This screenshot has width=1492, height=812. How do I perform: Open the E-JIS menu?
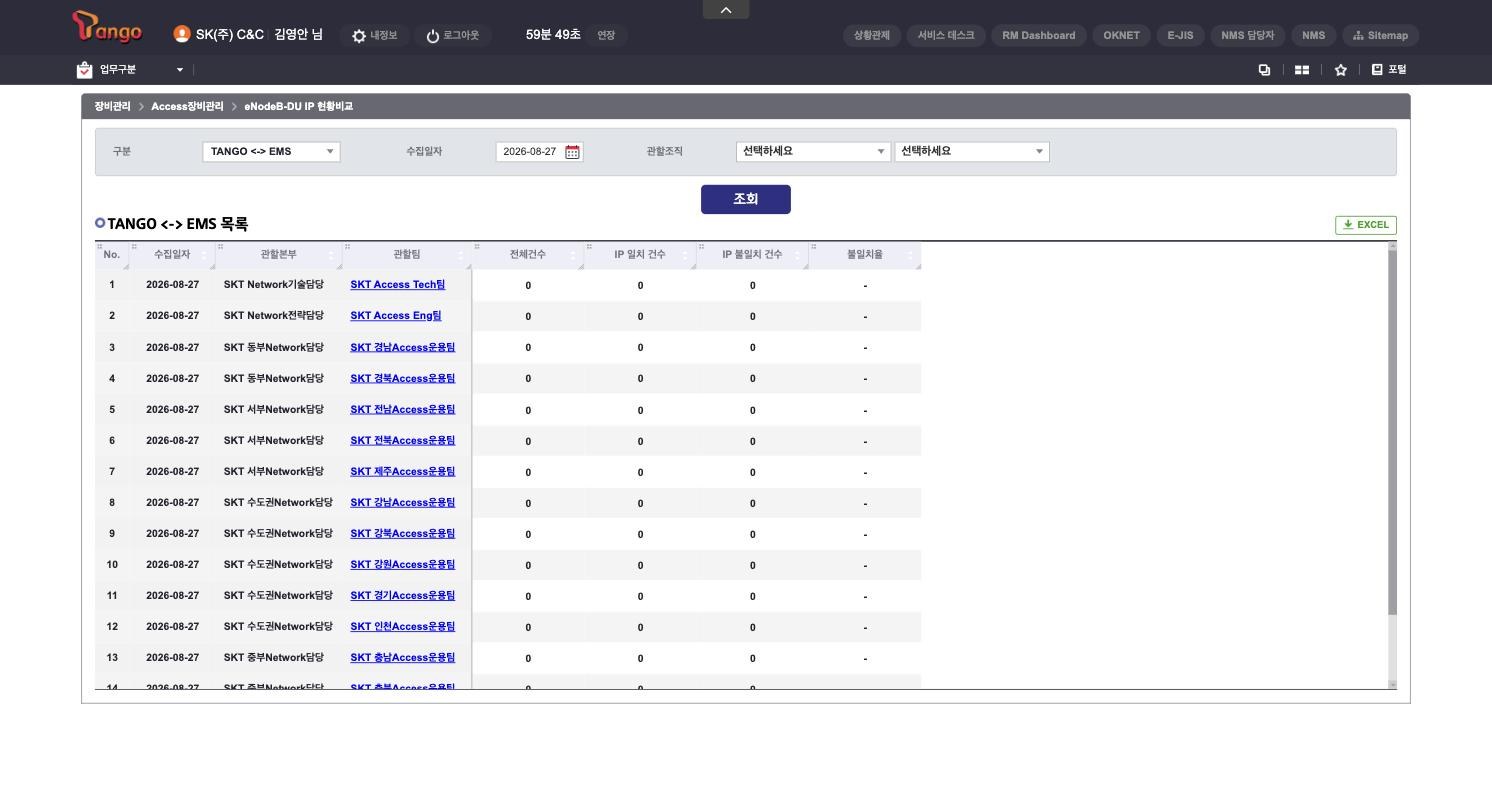pos(1180,35)
